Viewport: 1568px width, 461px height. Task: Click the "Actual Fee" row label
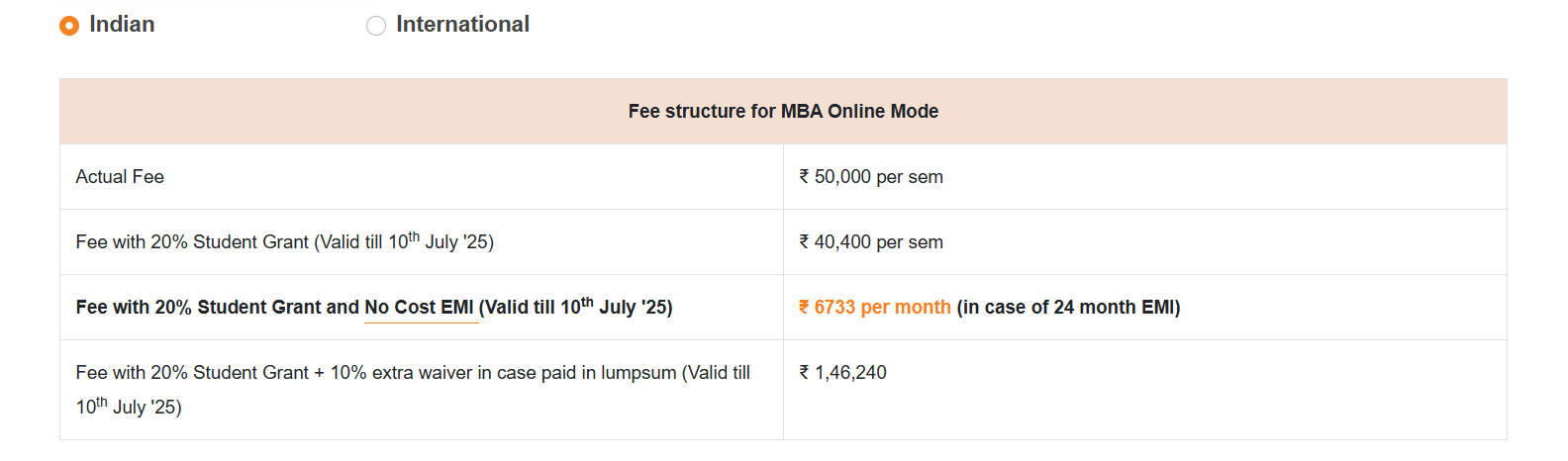click(120, 177)
